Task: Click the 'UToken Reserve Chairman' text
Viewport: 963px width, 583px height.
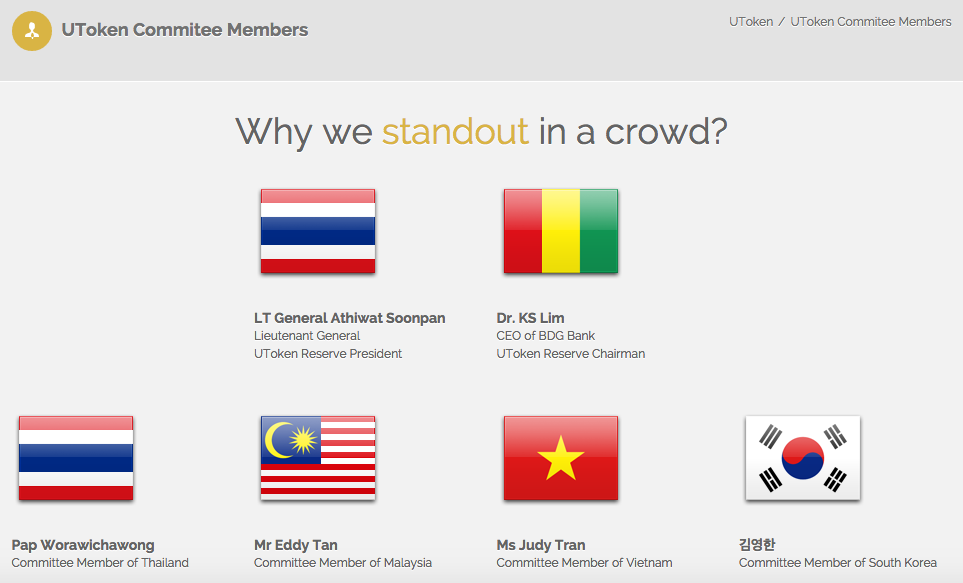Action: [570, 354]
